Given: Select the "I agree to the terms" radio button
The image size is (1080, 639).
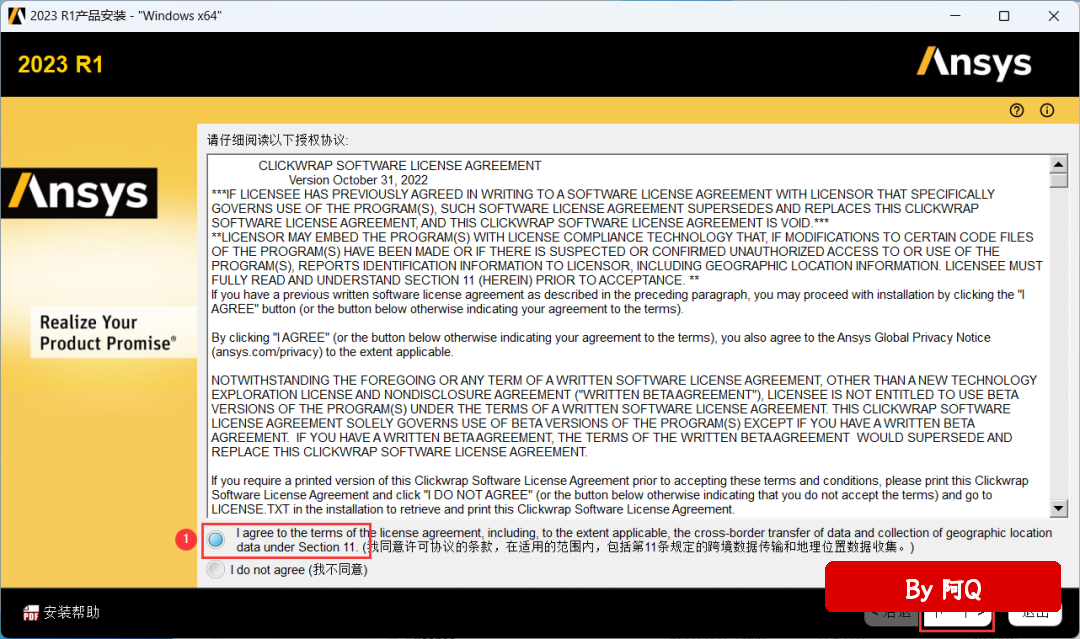Looking at the screenshot, I should click(215, 540).
